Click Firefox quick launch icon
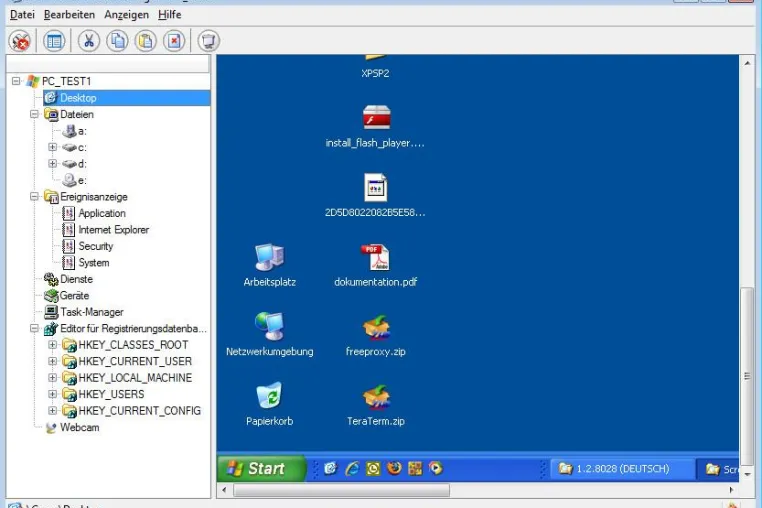This screenshot has height=508, width=762. (394, 469)
